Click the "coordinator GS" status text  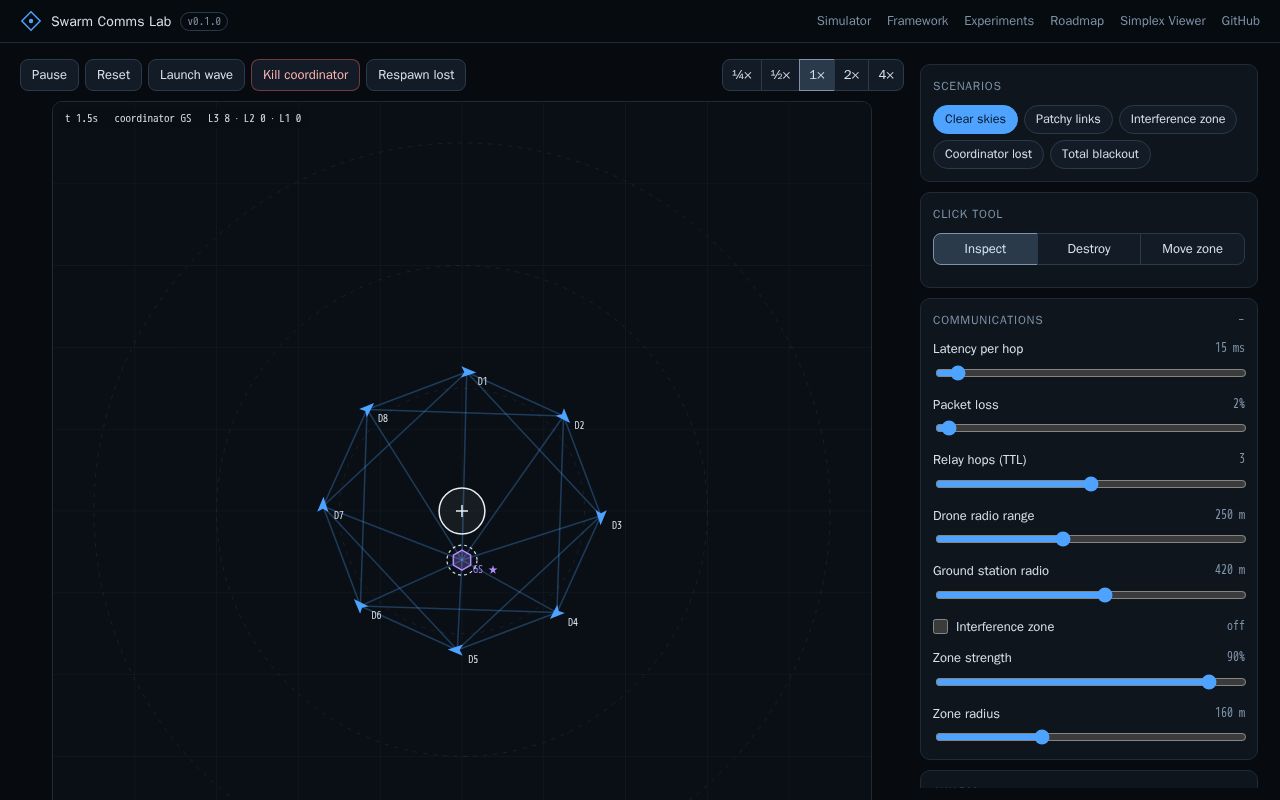coord(153,118)
